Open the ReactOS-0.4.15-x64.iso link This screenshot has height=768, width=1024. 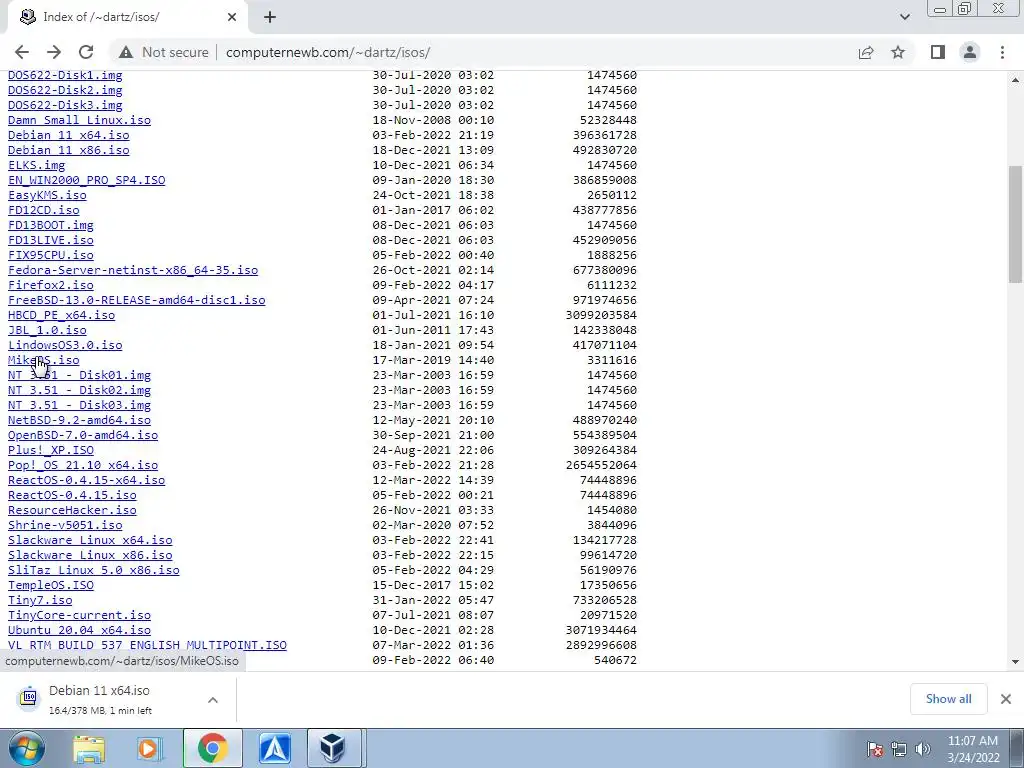click(86, 481)
